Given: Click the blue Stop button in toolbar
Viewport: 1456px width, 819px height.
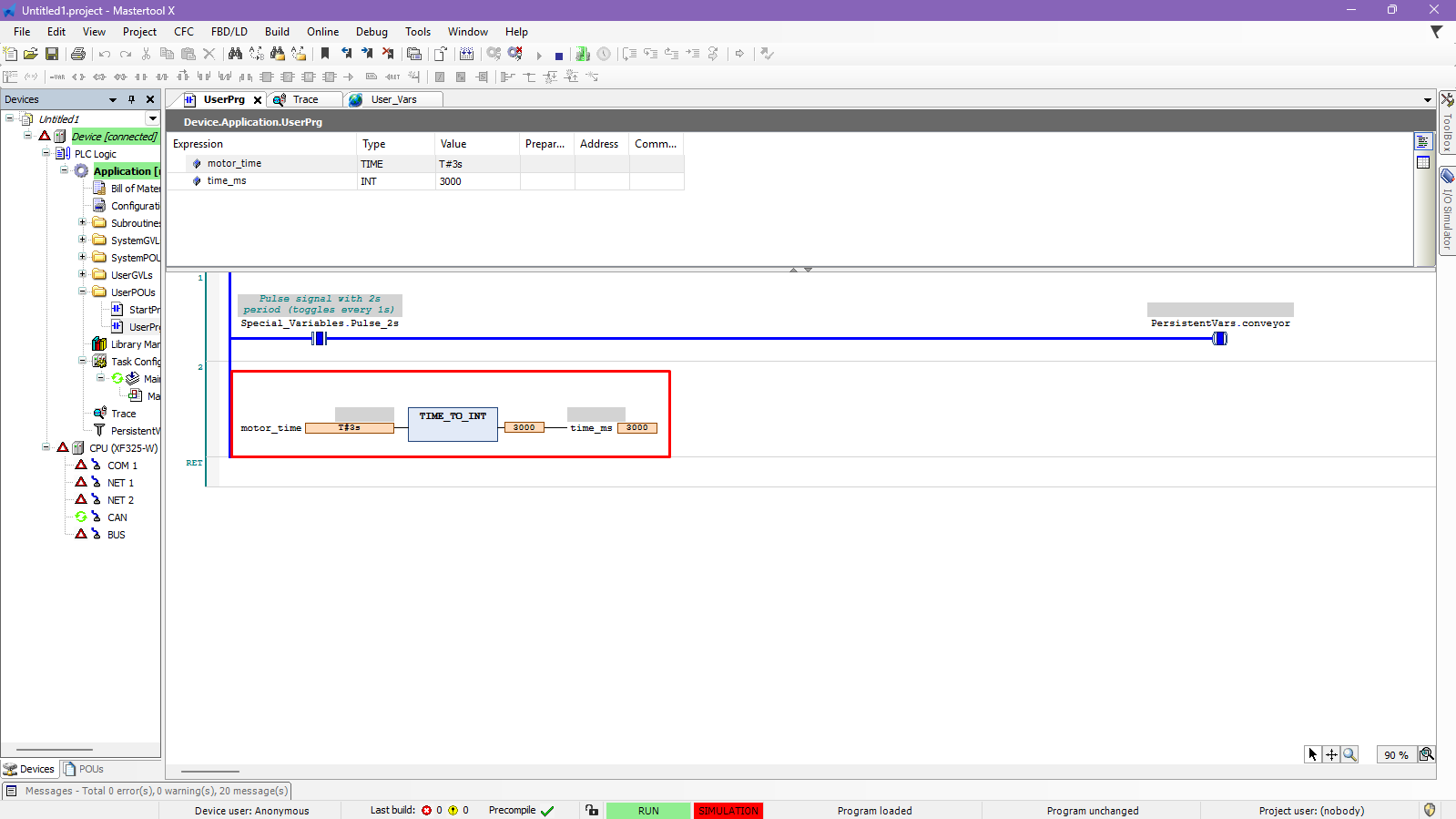Looking at the screenshot, I should coord(559,56).
